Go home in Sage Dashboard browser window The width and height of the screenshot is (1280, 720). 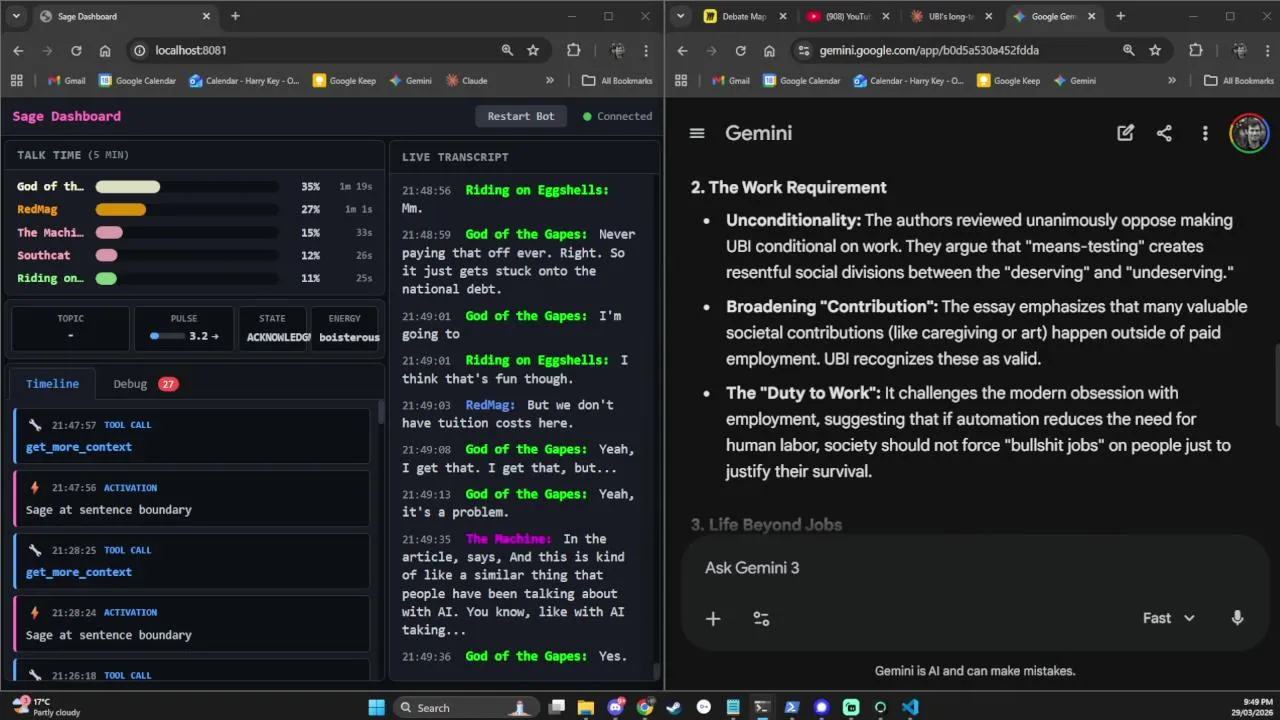click(105, 50)
